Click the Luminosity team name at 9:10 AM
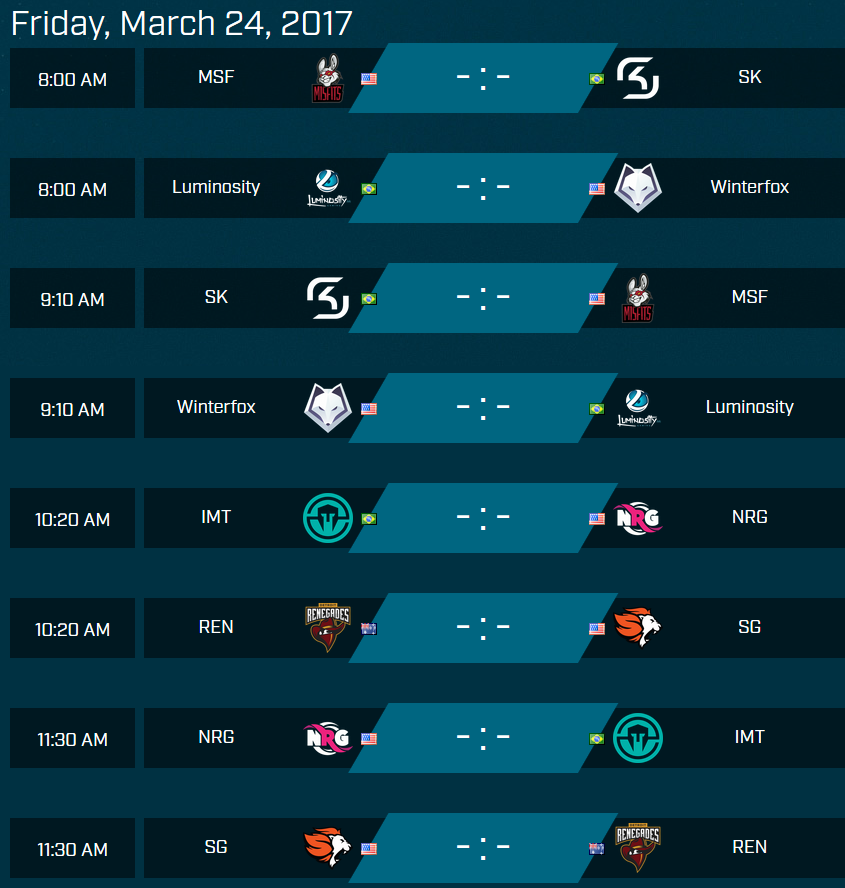This screenshot has height=888, width=845. pyautogui.click(x=749, y=407)
